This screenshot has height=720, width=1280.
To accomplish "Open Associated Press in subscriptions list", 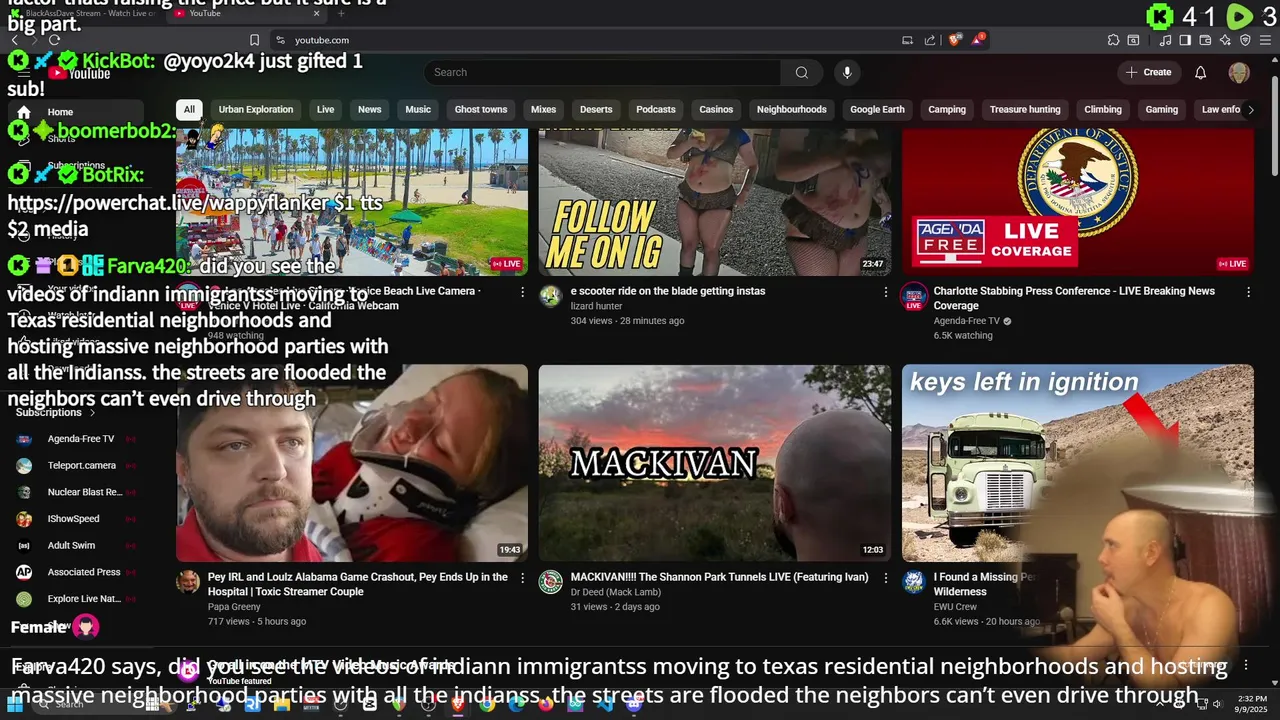I will pyautogui.click(x=75, y=572).
